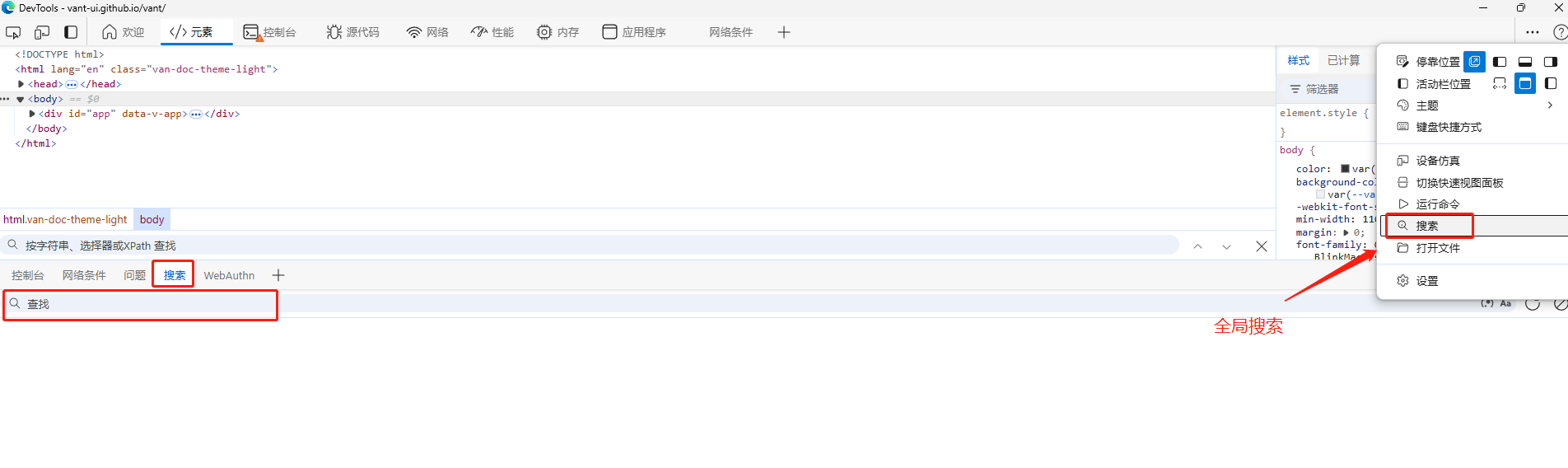Undock DevTools into separate window icon
1568x468 pixels.
tap(1474, 62)
